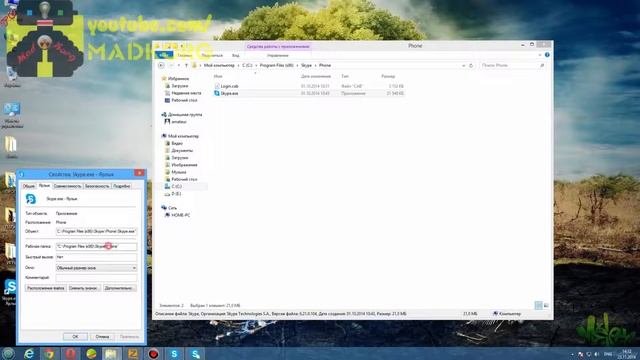
Task: Open Explorer help icon
Action: 547,55
